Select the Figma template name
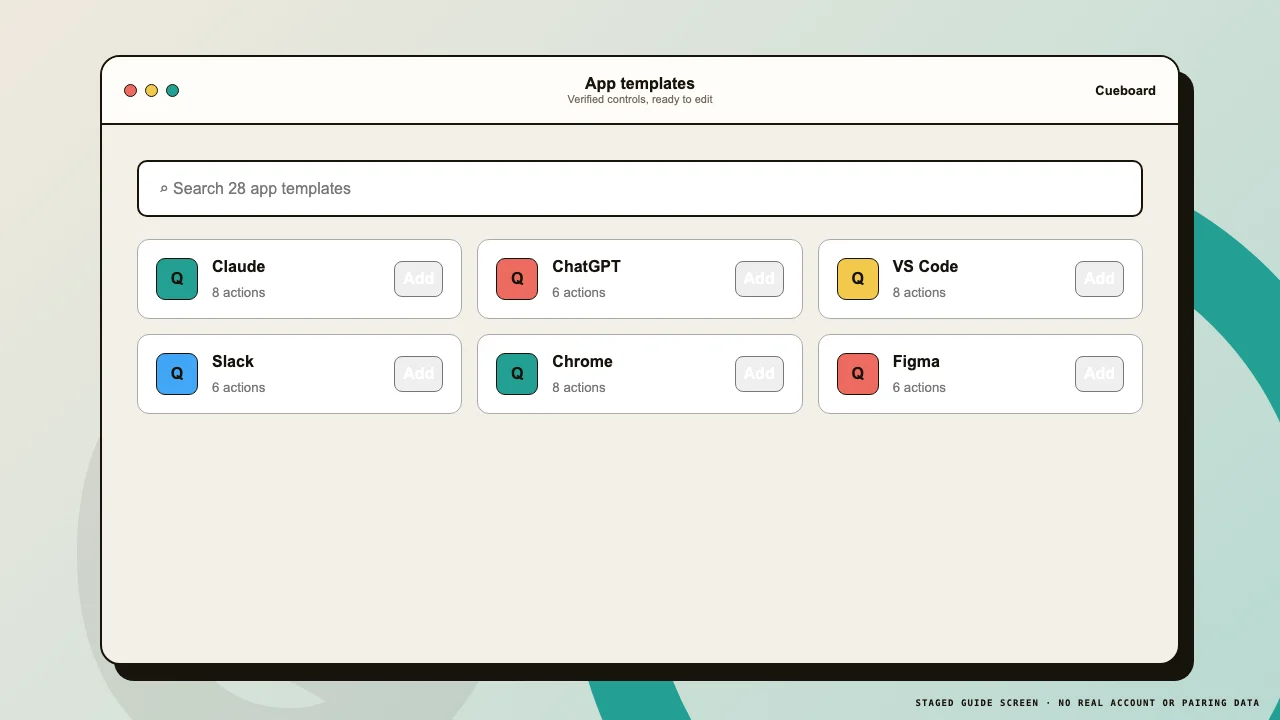The image size is (1280, 720). [x=916, y=362]
